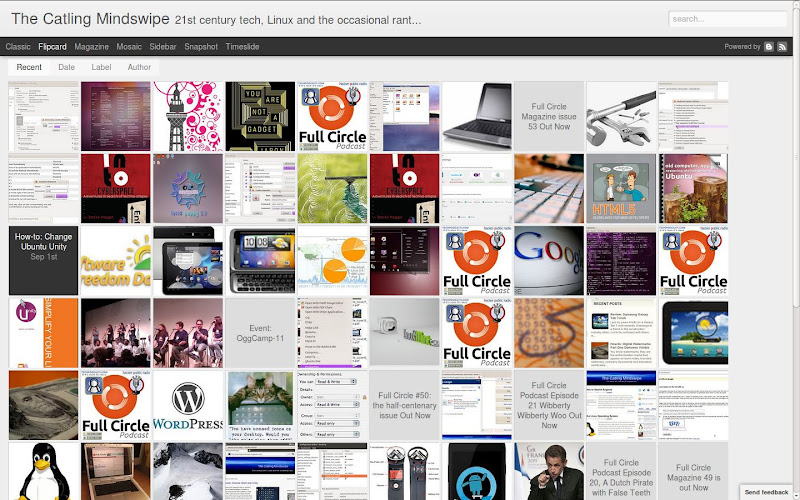
Task: Open the cat on keyboard card
Action: 260,405
